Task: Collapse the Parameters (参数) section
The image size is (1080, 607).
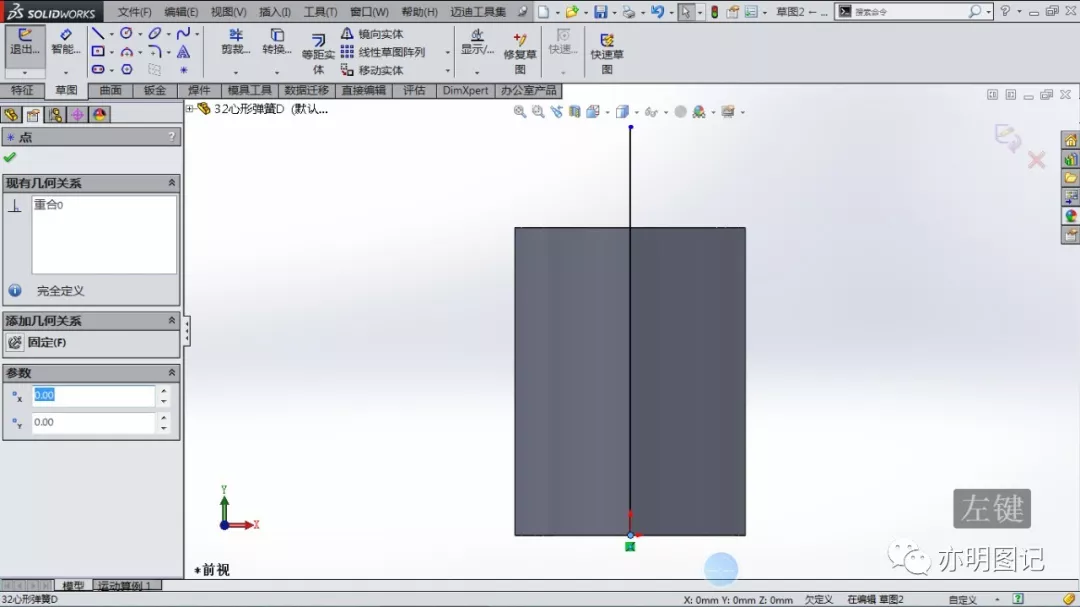Action: pos(172,372)
